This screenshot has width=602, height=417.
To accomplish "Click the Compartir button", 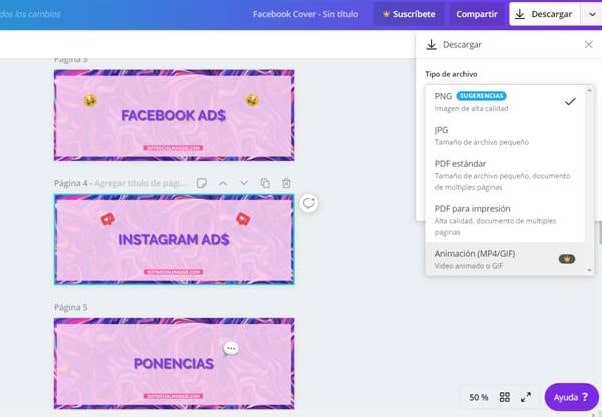I will click(476, 14).
